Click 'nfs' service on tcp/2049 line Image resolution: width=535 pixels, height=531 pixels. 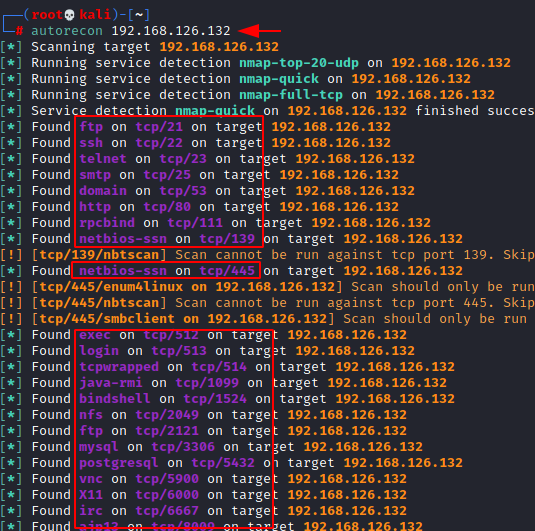click(x=91, y=415)
